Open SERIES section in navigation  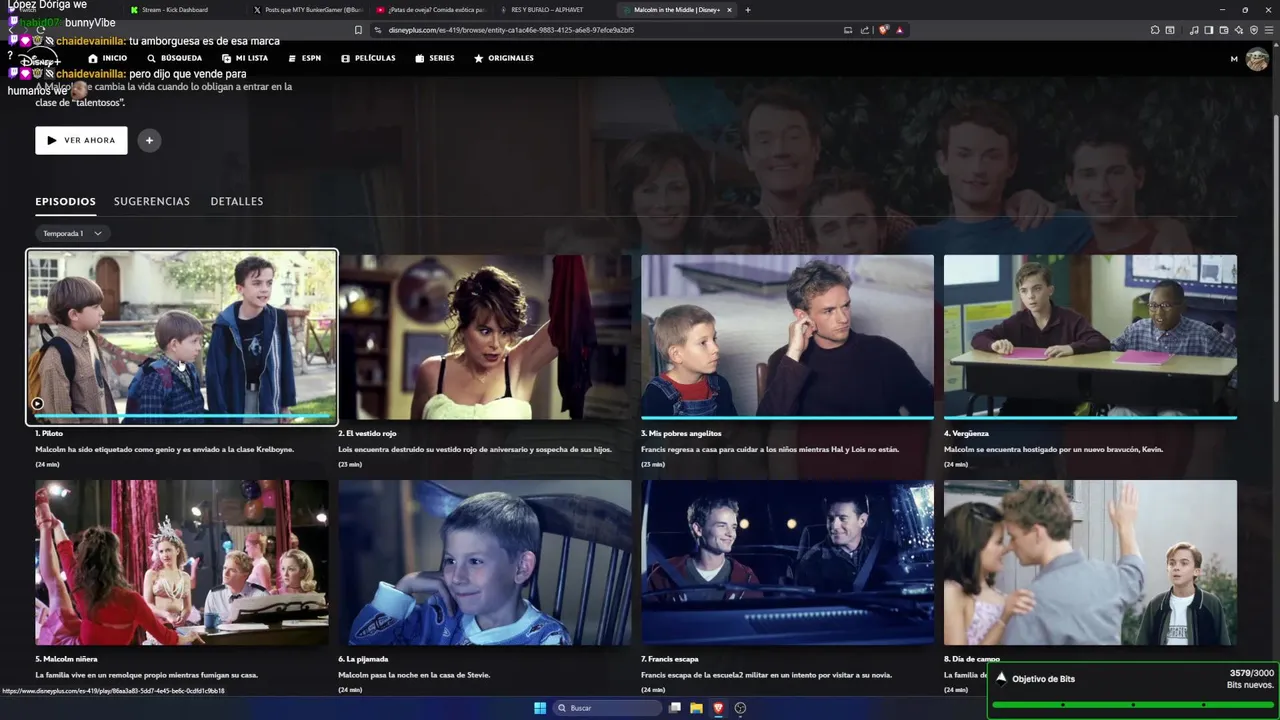[435, 58]
